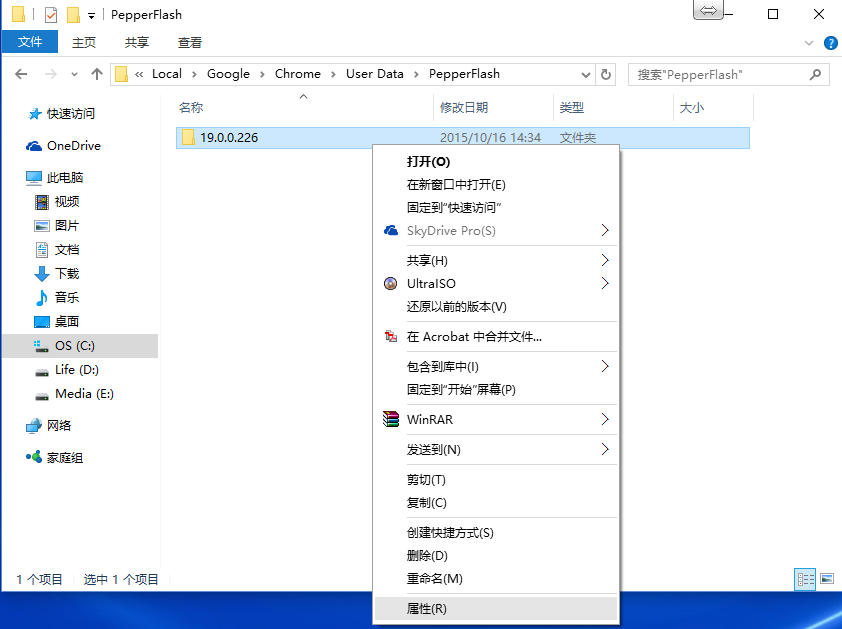Expand the UltraISO submenu

496,284
